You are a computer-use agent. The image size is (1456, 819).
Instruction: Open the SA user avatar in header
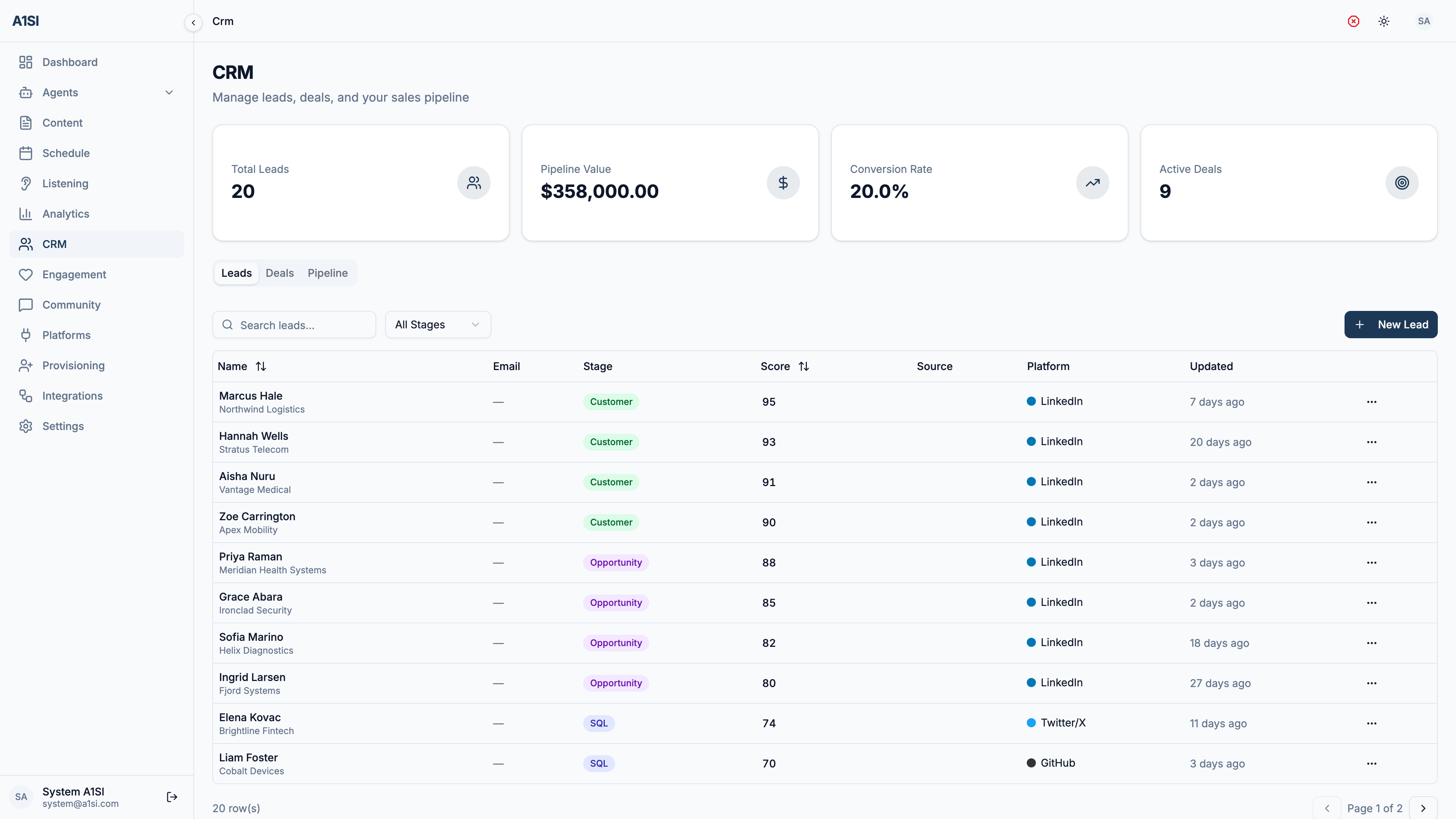[1423, 22]
